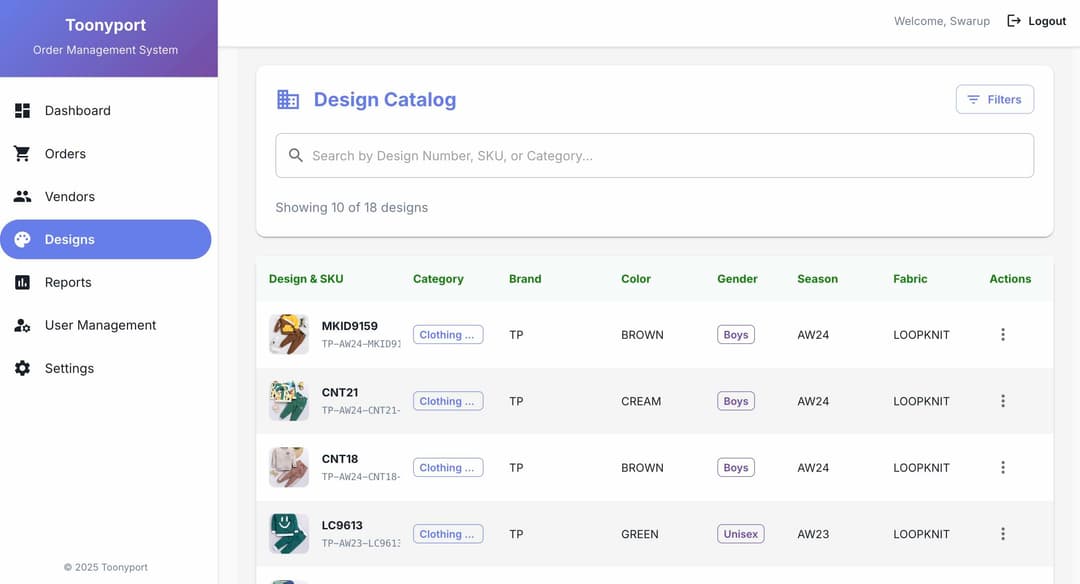This screenshot has width=1080, height=584.
Task: Open Reports via the bar chart icon
Action: [x=22, y=282]
